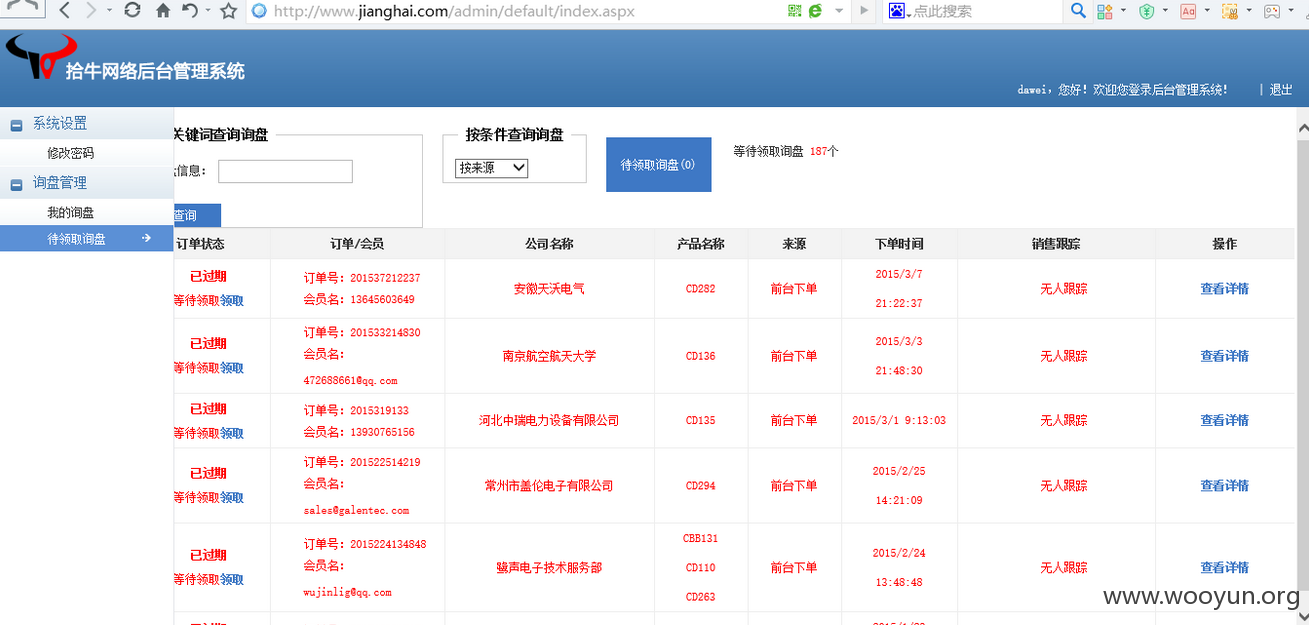View details for 安徽天沃电气 order
Viewport: 1309px width, 625px height.
coord(1224,288)
